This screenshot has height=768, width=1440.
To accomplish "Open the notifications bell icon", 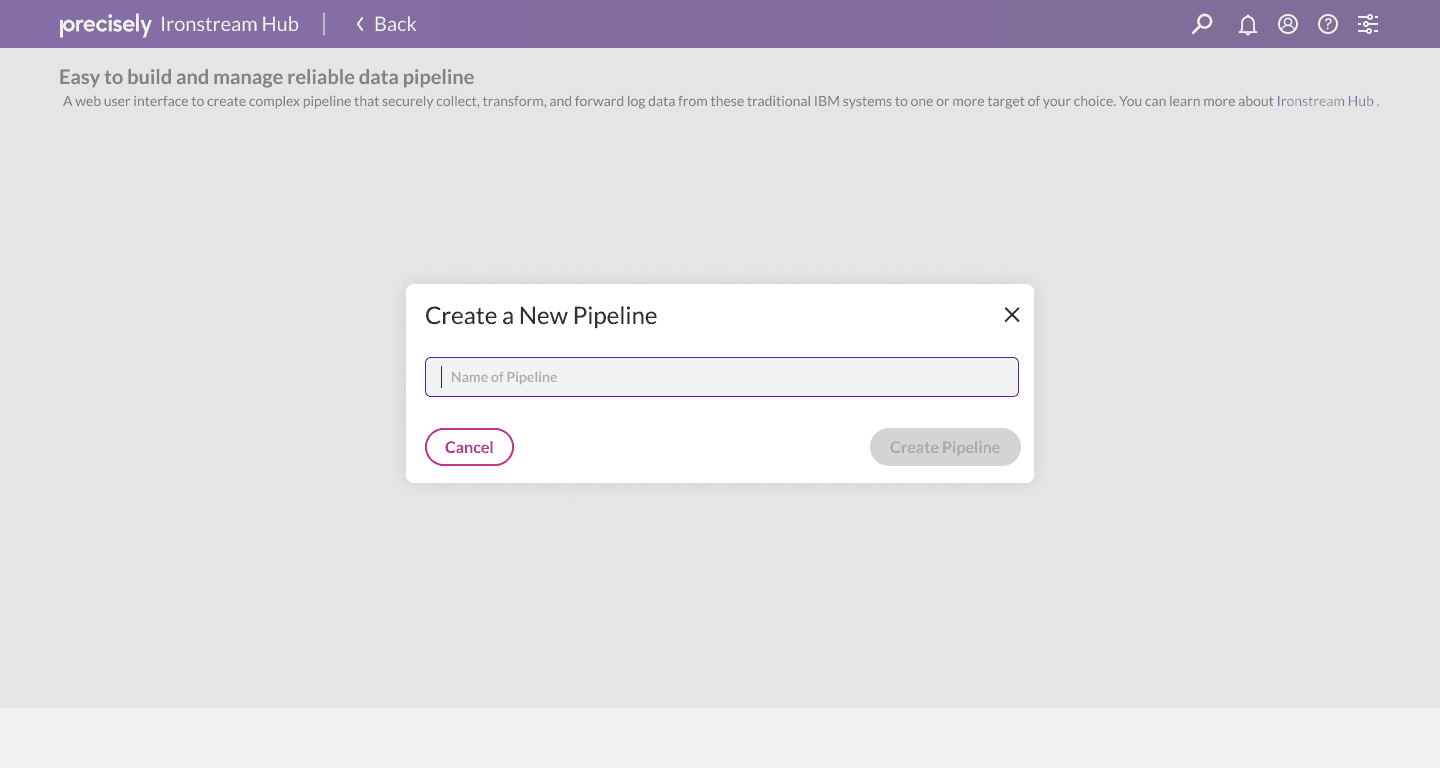I will (1248, 24).
